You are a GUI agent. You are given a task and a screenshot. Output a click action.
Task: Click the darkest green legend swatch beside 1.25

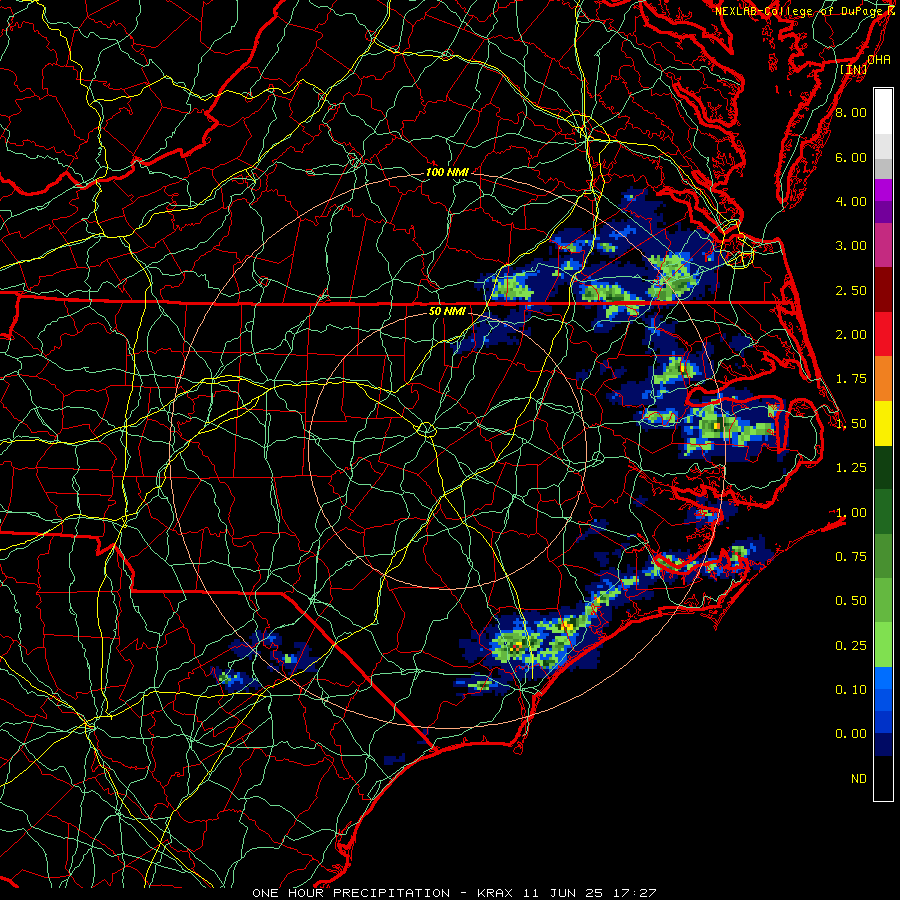(x=883, y=467)
